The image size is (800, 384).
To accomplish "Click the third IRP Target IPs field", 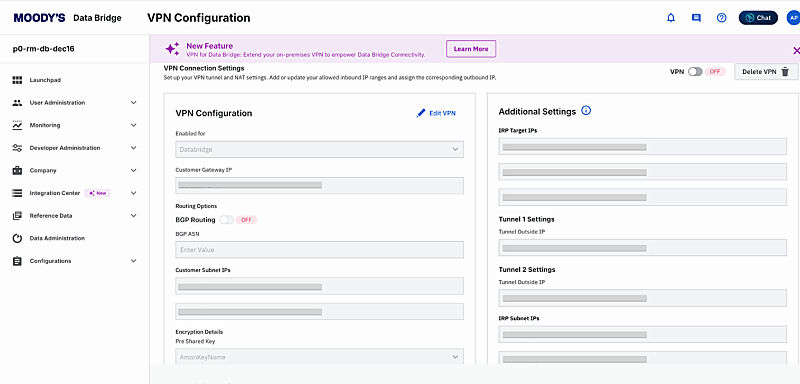I will point(642,197).
